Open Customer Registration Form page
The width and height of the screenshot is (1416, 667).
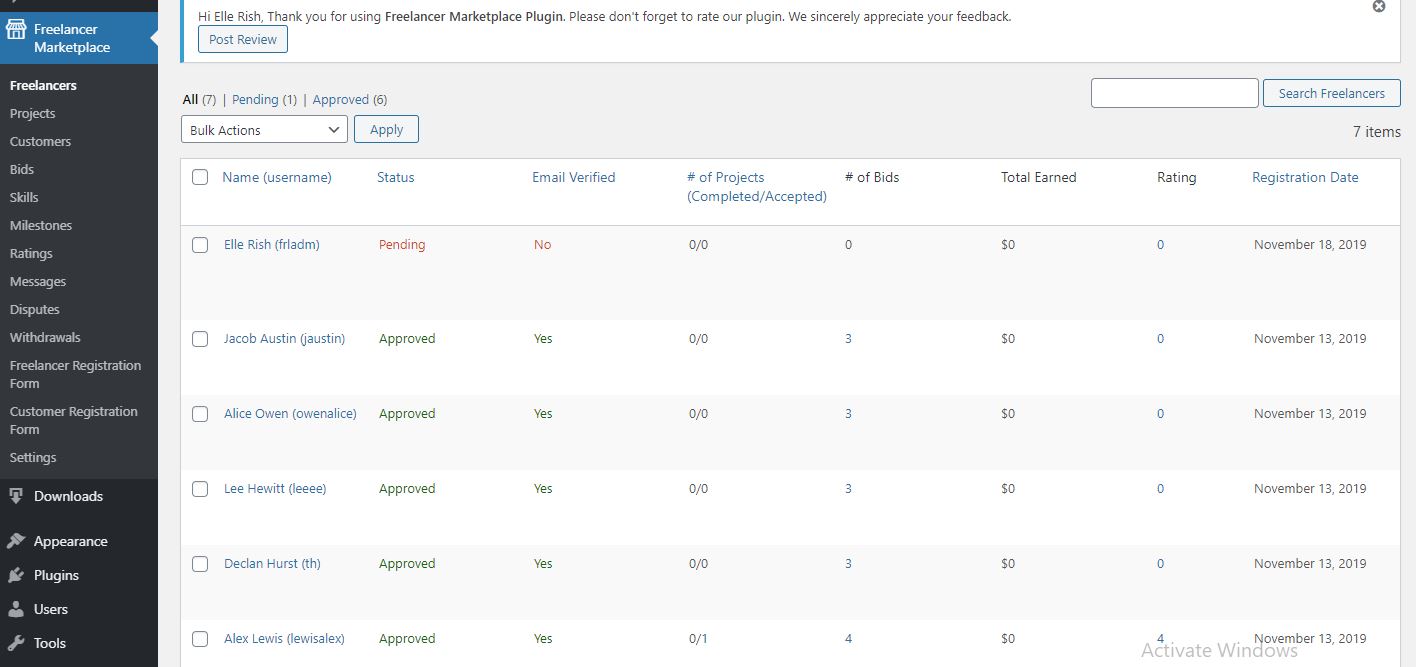point(74,420)
